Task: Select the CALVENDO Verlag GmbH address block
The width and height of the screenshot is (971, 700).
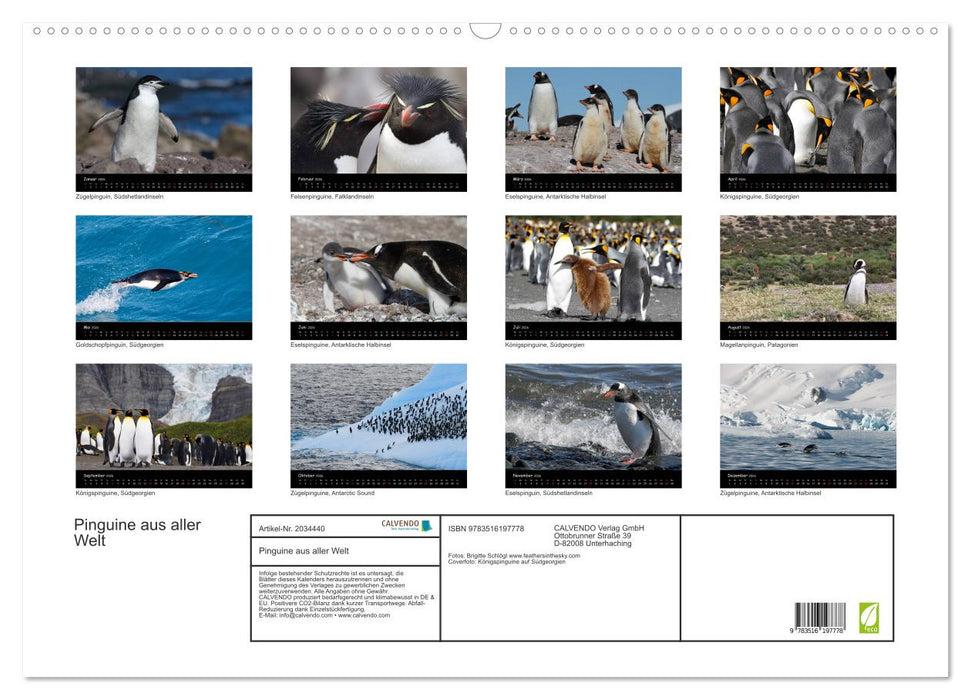Action: [x=598, y=535]
